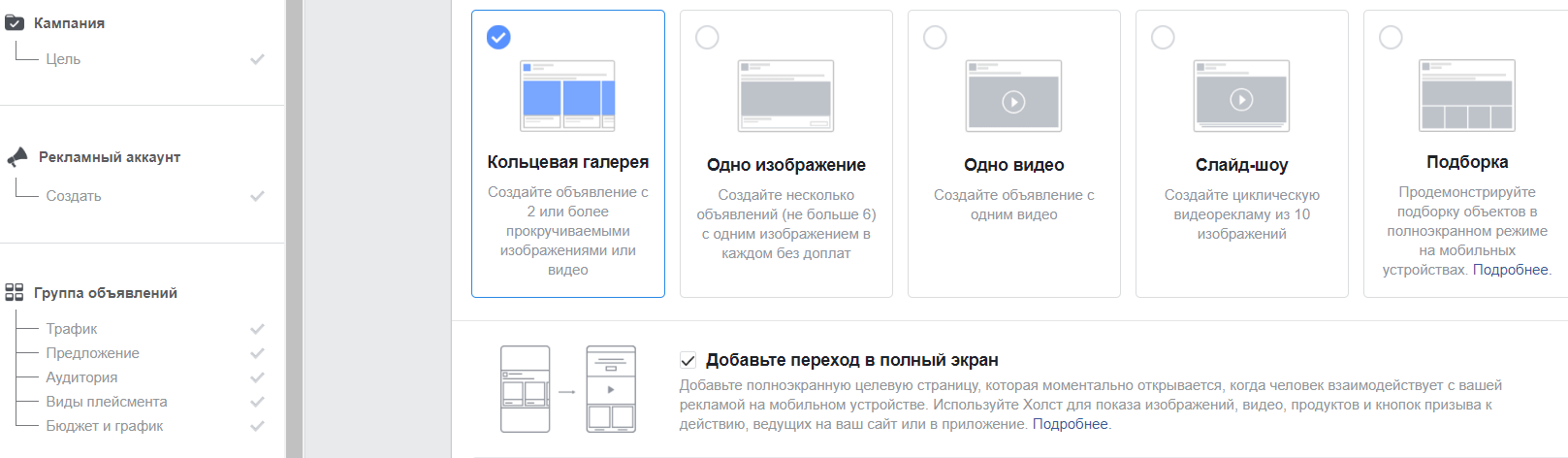This screenshot has height=458, width=1568.
Task: Pick the Слайд-шоу radio option
Action: [1163, 37]
